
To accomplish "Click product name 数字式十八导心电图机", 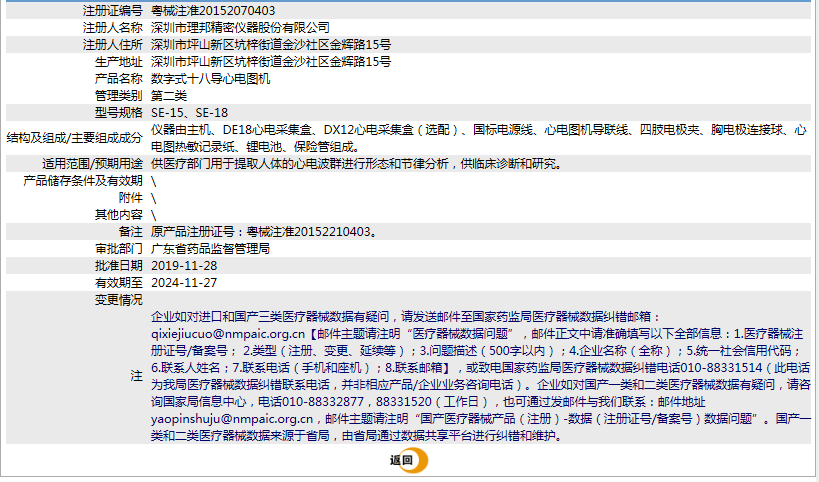I will coord(210,79).
